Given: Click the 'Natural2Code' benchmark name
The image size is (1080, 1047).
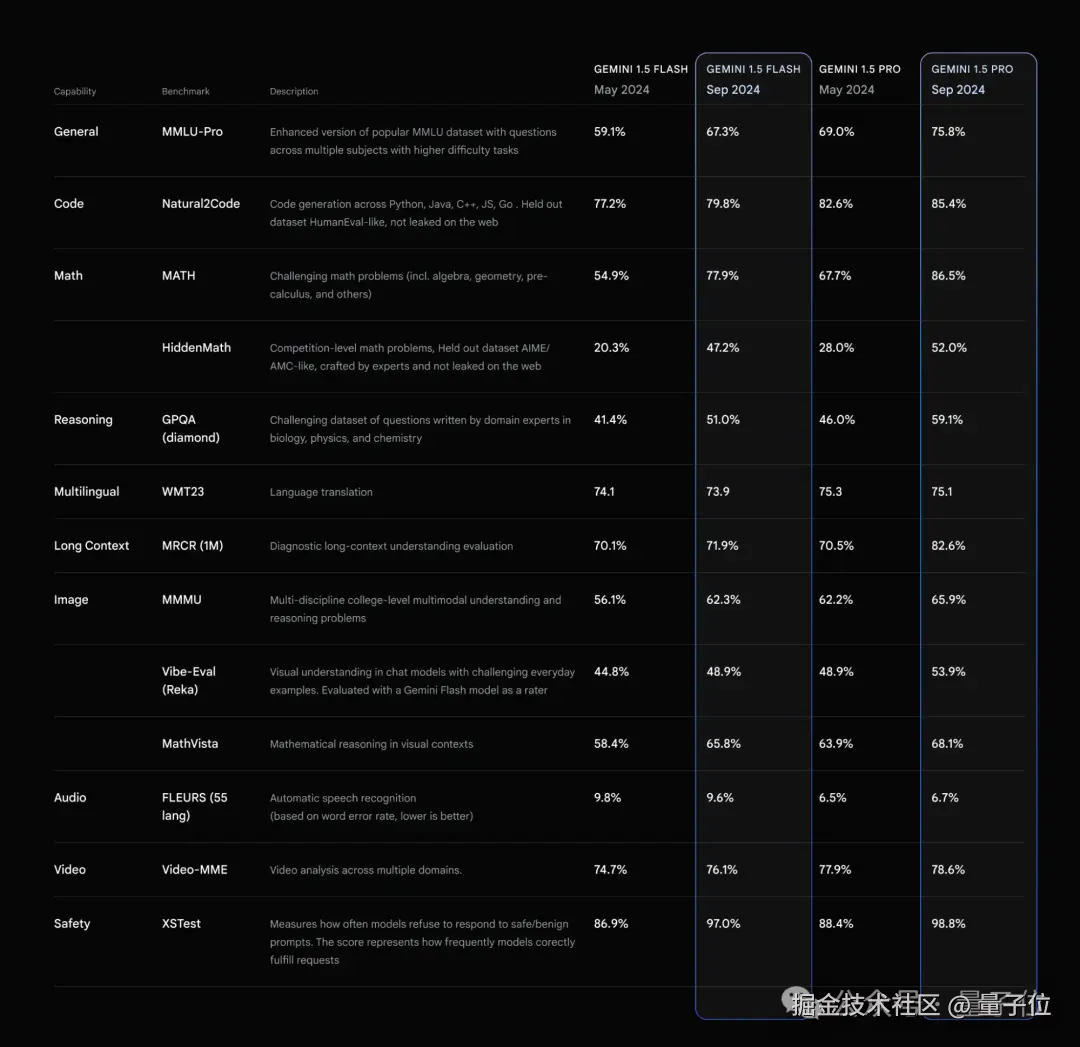Looking at the screenshot, I should pyautogui.click(x=200, y=203).
